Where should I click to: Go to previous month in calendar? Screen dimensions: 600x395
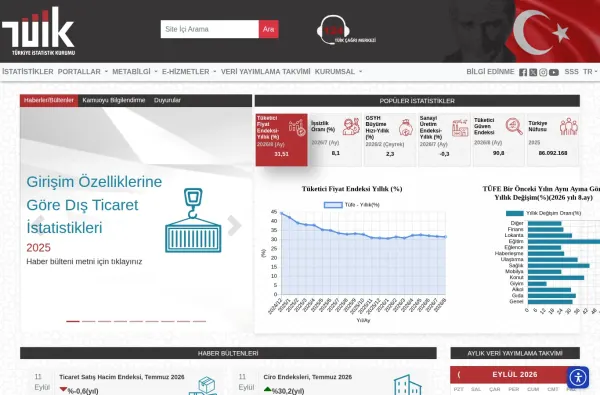point(459,374)
